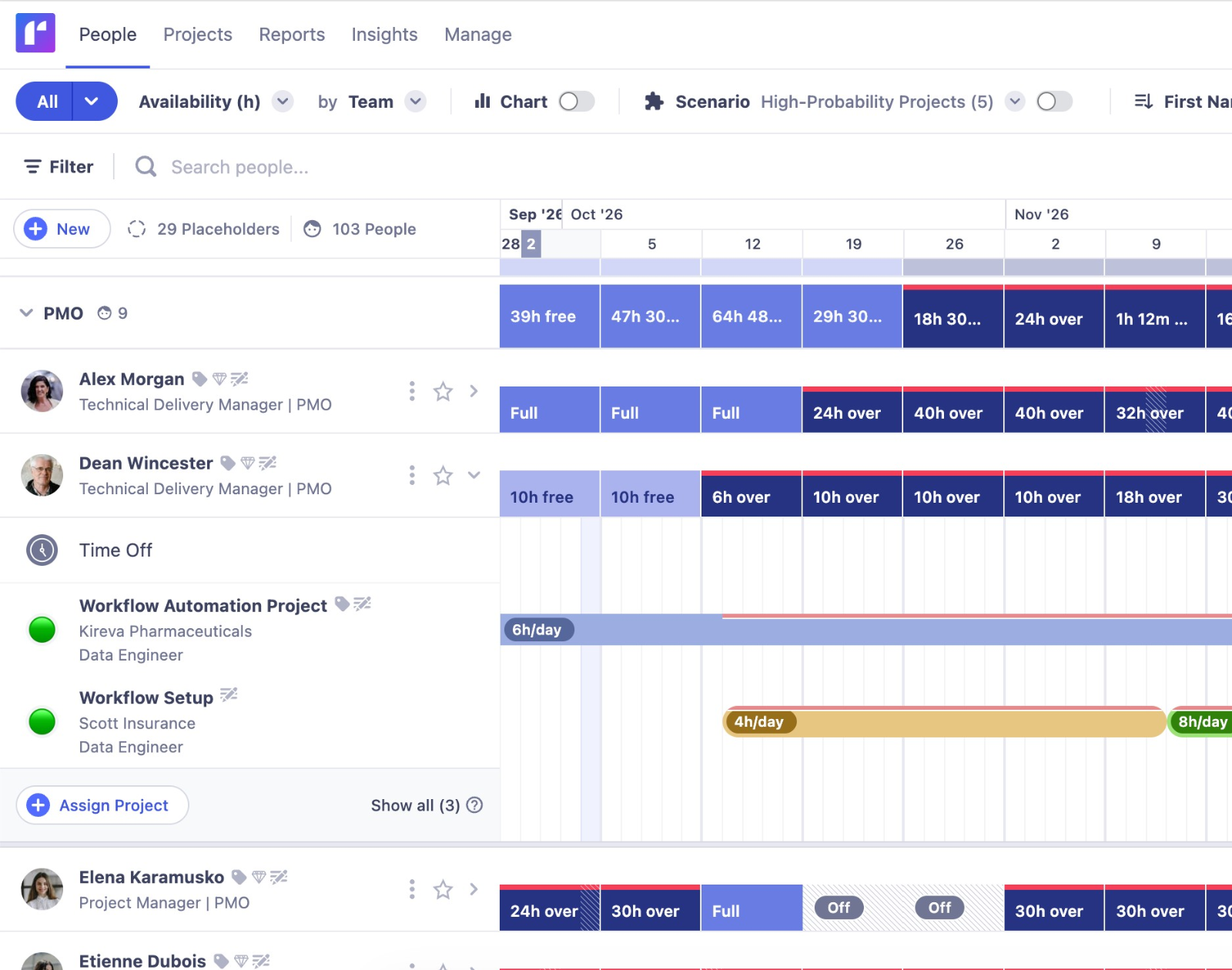Open the Manage tab
Screen dimensions: 1232x970
click(478, 35)
